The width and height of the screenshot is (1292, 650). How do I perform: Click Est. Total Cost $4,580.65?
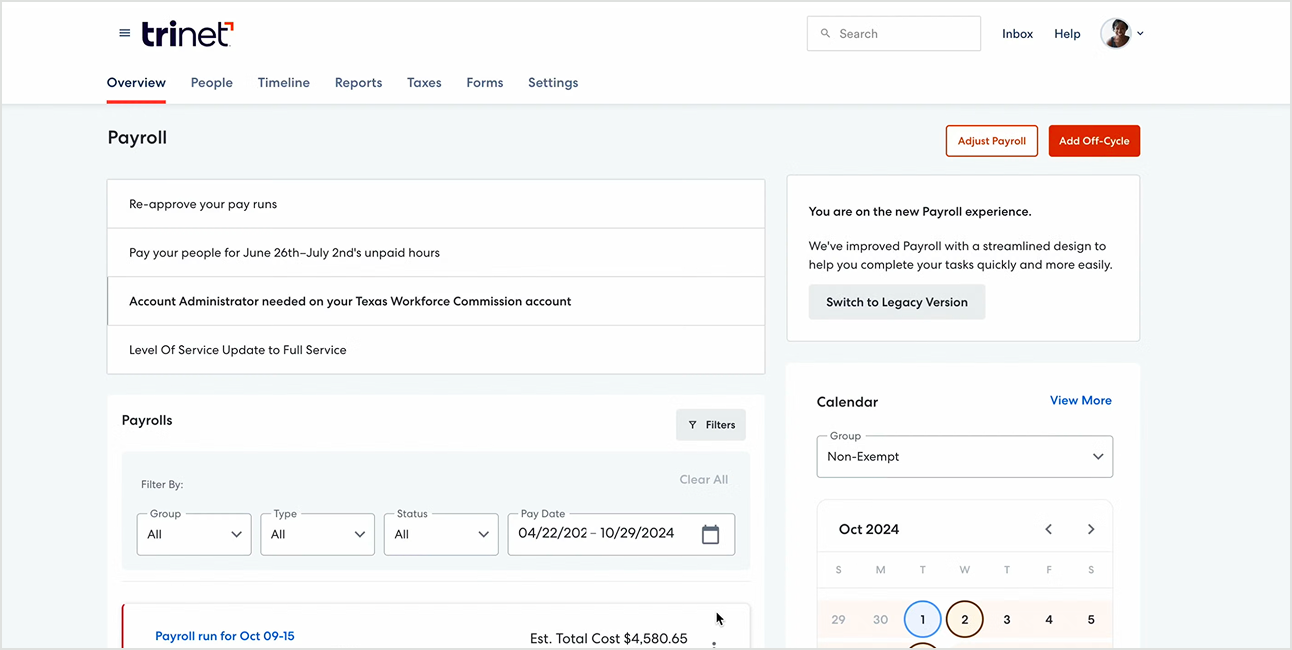609,638
